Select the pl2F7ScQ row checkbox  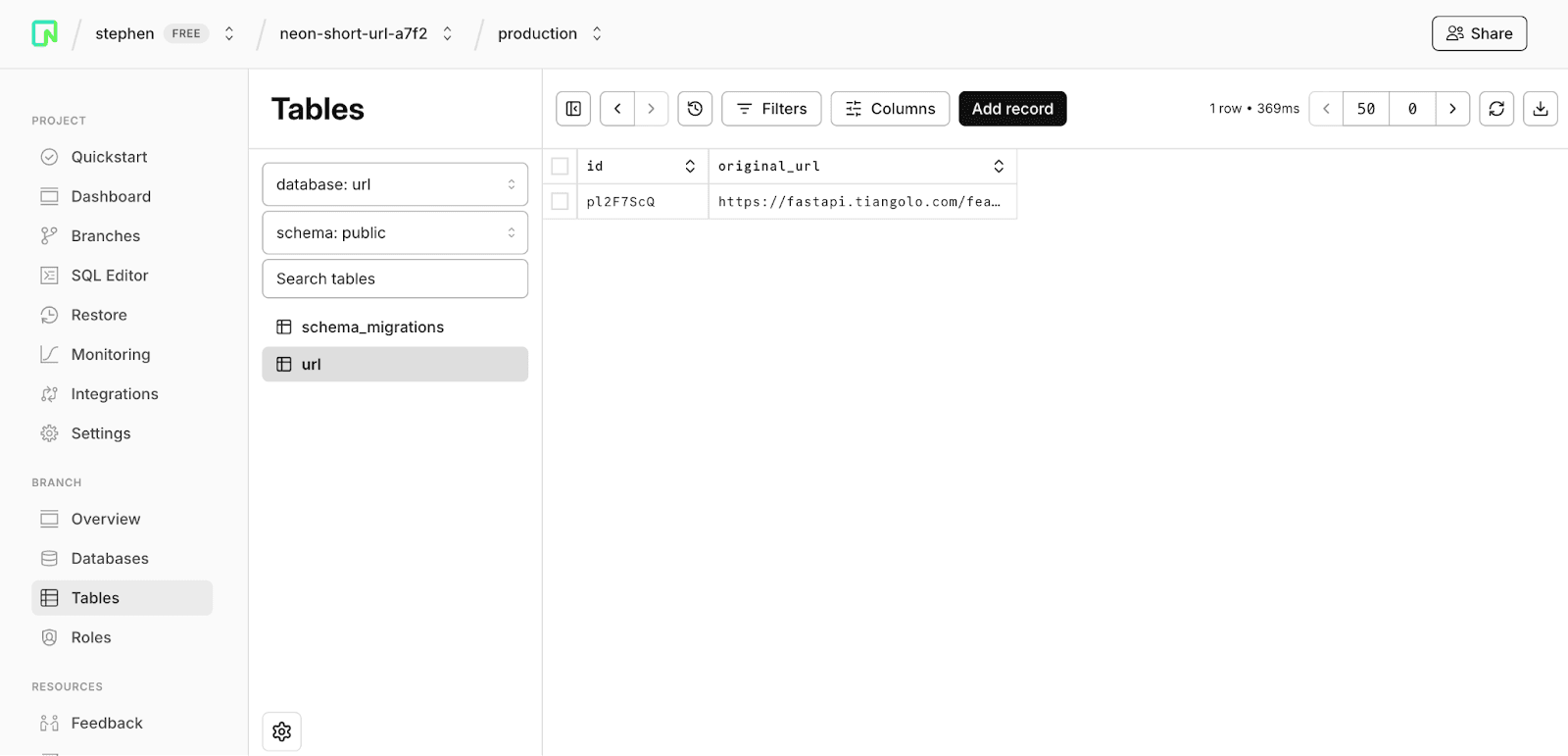[x=560, y=202]
